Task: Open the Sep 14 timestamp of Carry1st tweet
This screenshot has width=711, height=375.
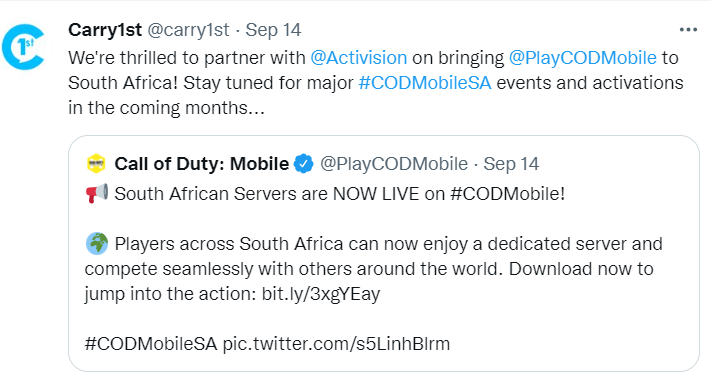Action: click(x=273, y=30)
